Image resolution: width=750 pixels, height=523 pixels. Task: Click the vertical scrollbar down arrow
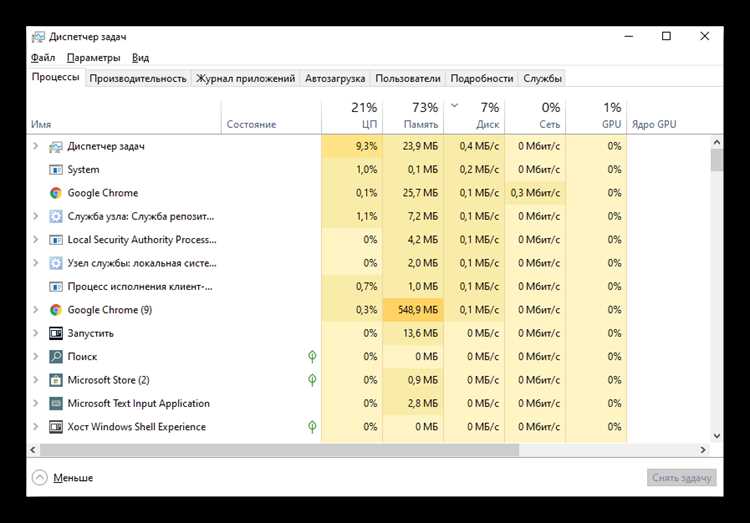point(717,436)
